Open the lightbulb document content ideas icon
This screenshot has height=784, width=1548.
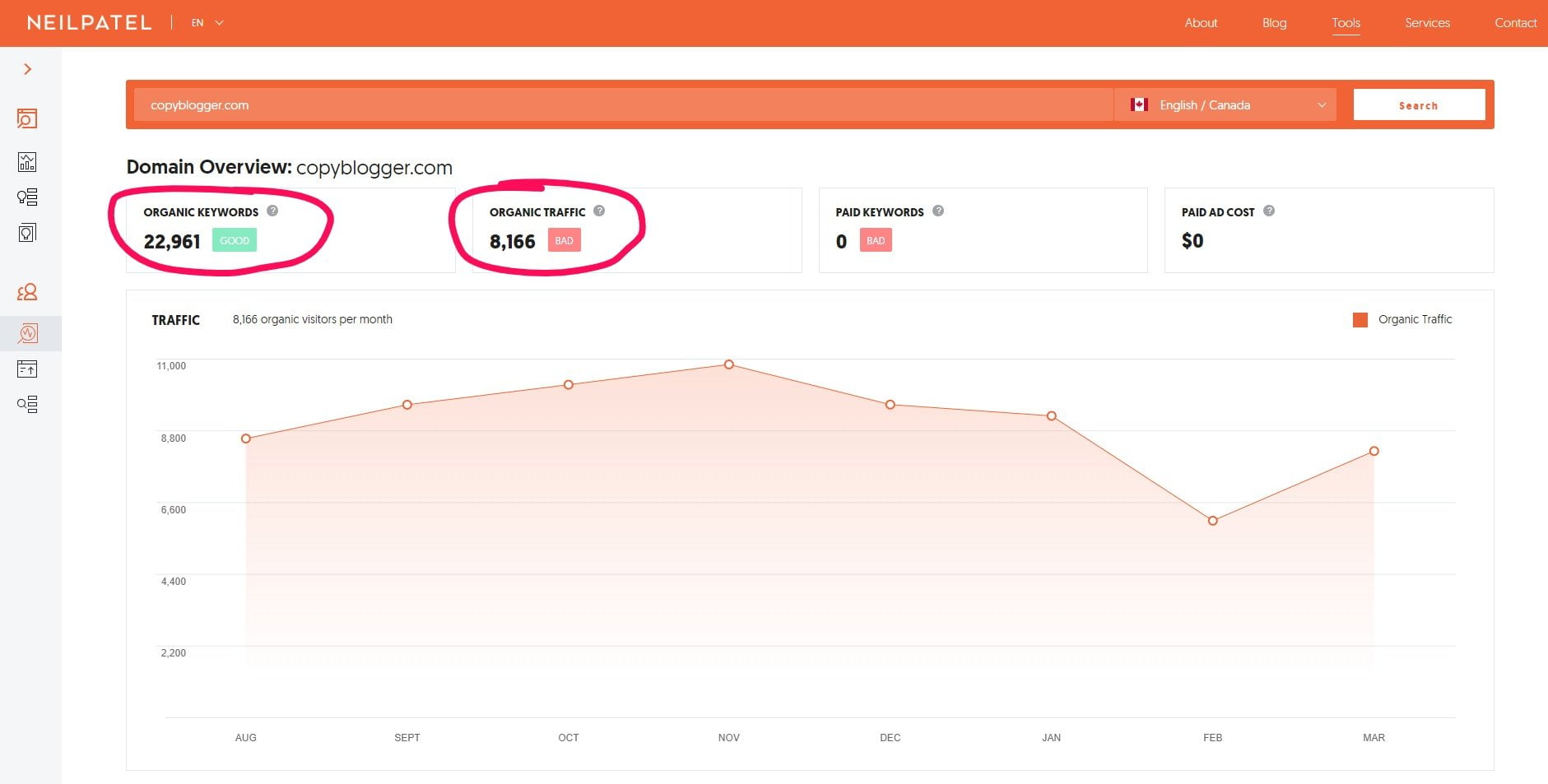click(x=27, y=233)
